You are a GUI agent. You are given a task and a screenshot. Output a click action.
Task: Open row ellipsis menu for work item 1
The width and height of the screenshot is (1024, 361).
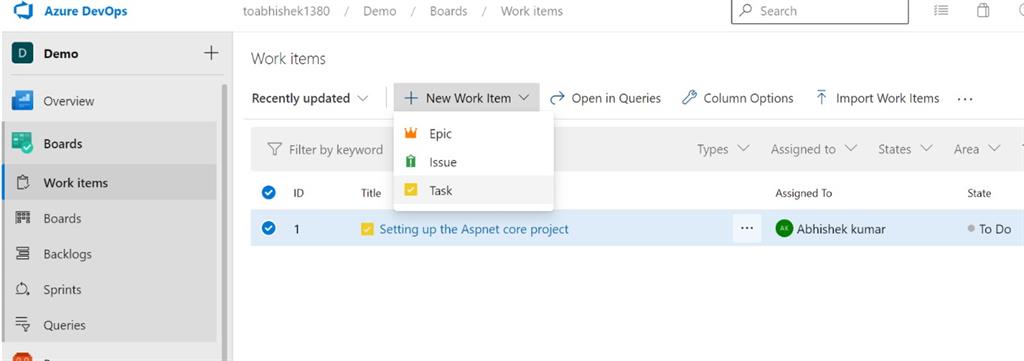coord(747,228)
